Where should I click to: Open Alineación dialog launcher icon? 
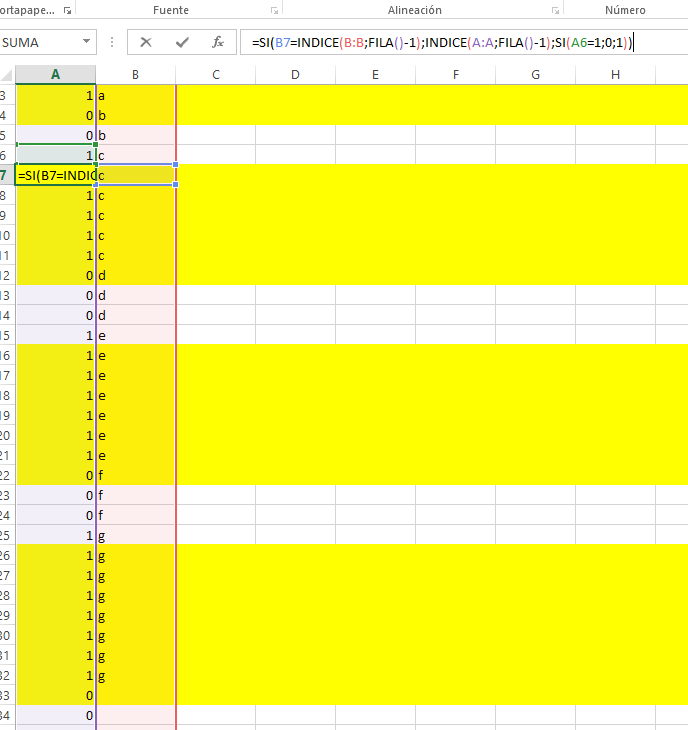555,10
